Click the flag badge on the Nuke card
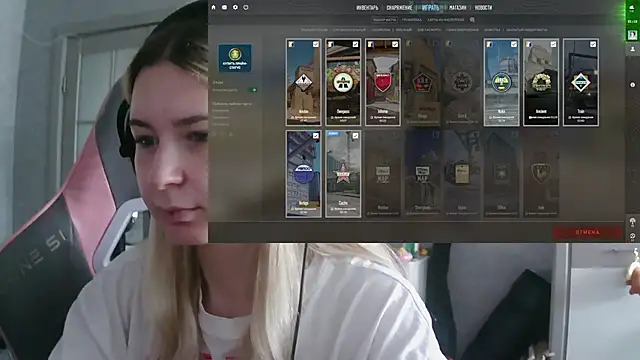 489,44
